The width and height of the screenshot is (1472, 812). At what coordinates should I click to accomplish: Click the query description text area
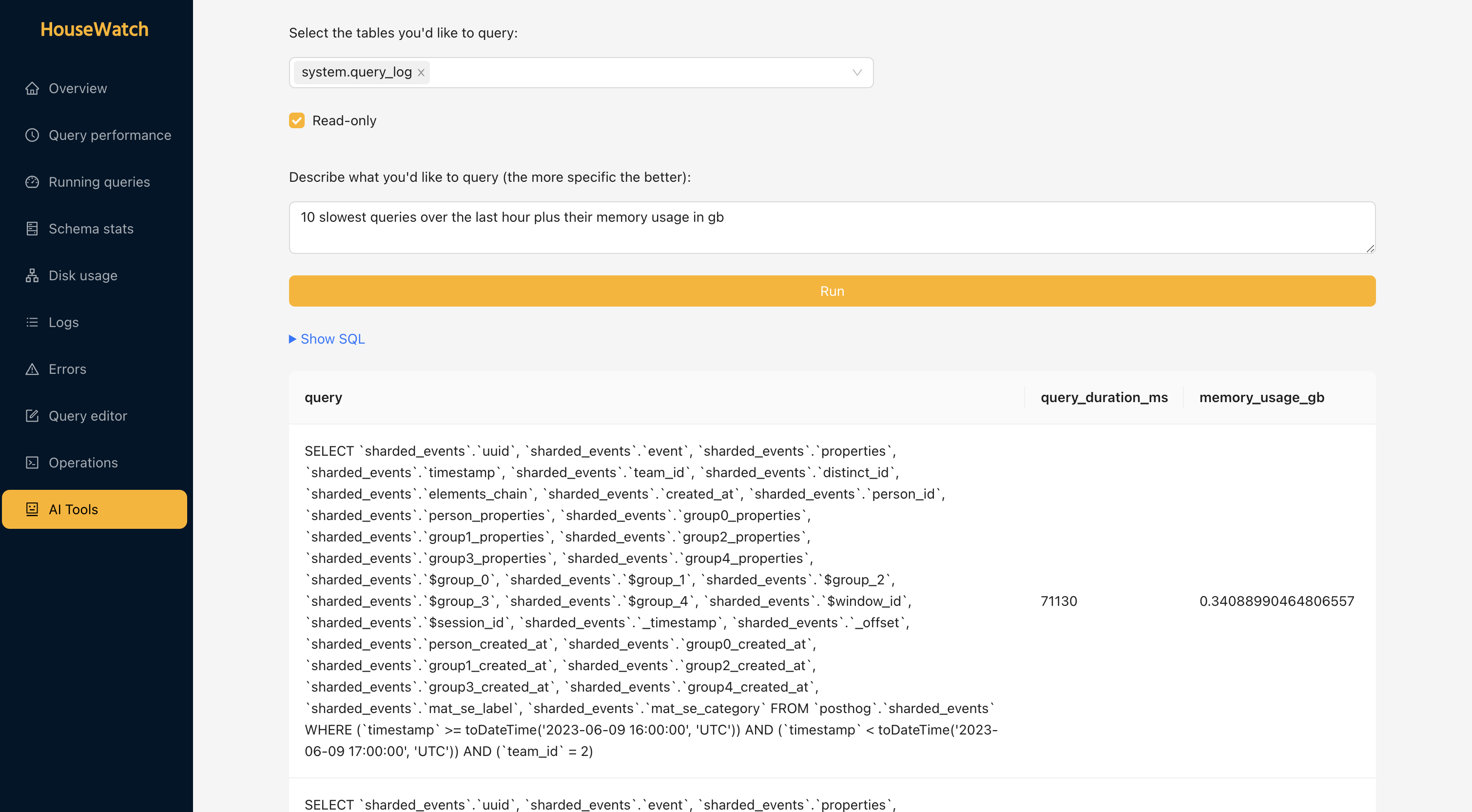(832, 228)
